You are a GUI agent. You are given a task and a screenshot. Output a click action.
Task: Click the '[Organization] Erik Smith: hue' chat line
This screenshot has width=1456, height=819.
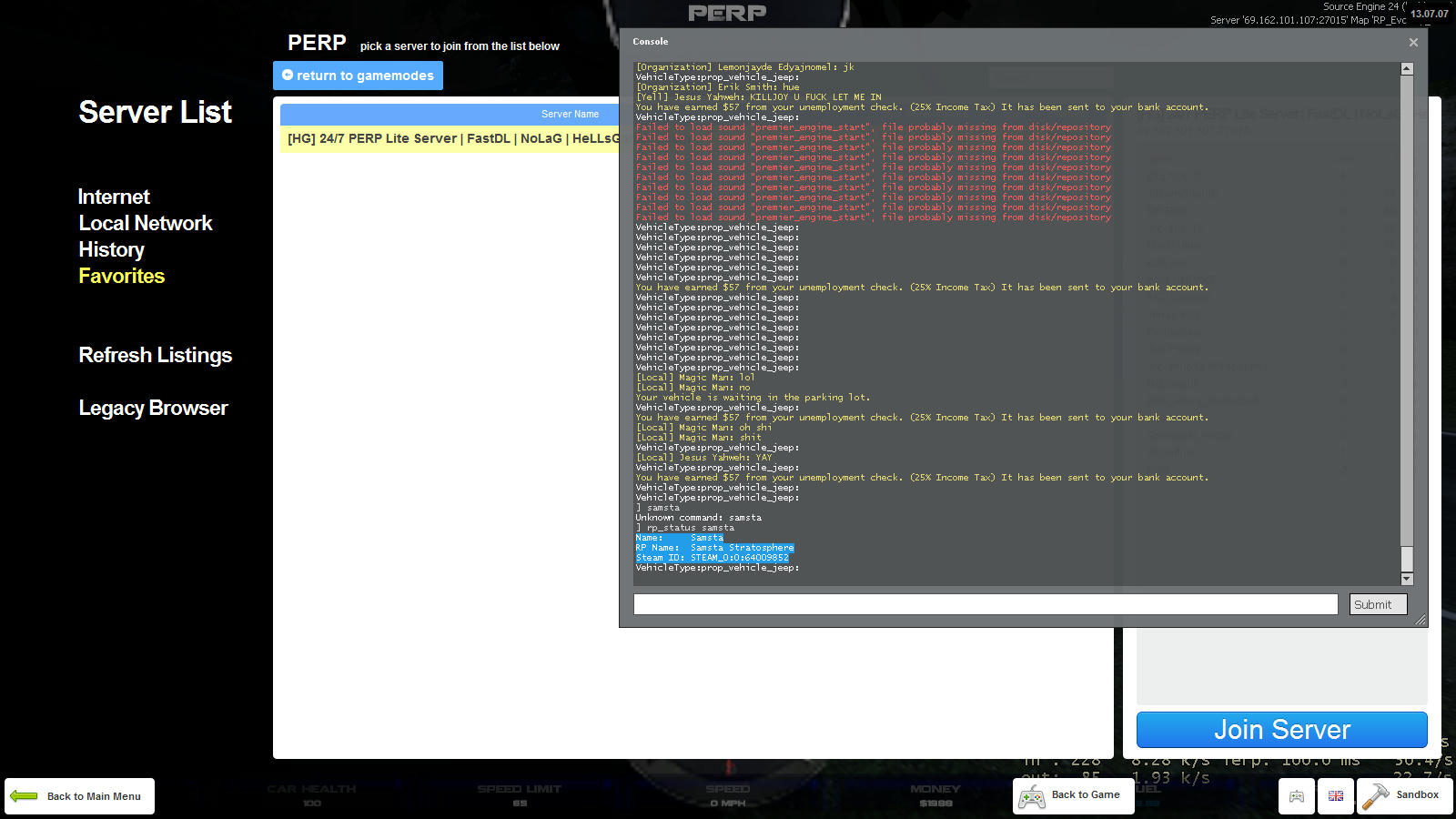tap(718, 87)
